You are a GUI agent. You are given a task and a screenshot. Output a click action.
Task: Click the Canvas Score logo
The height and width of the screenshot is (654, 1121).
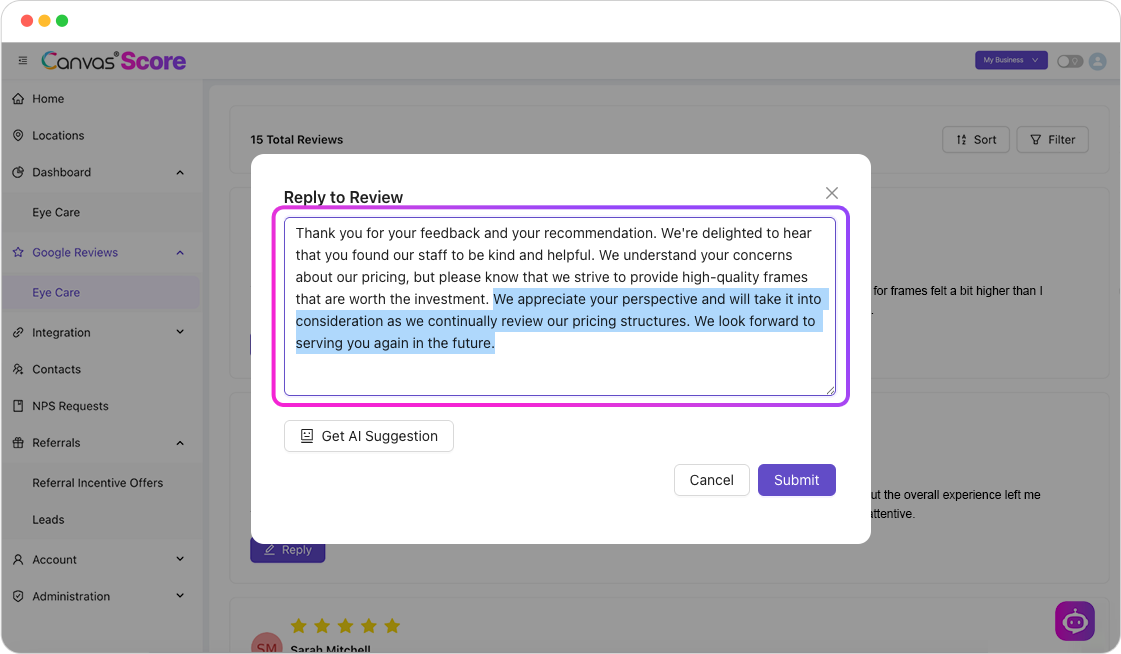click(114, 61)
